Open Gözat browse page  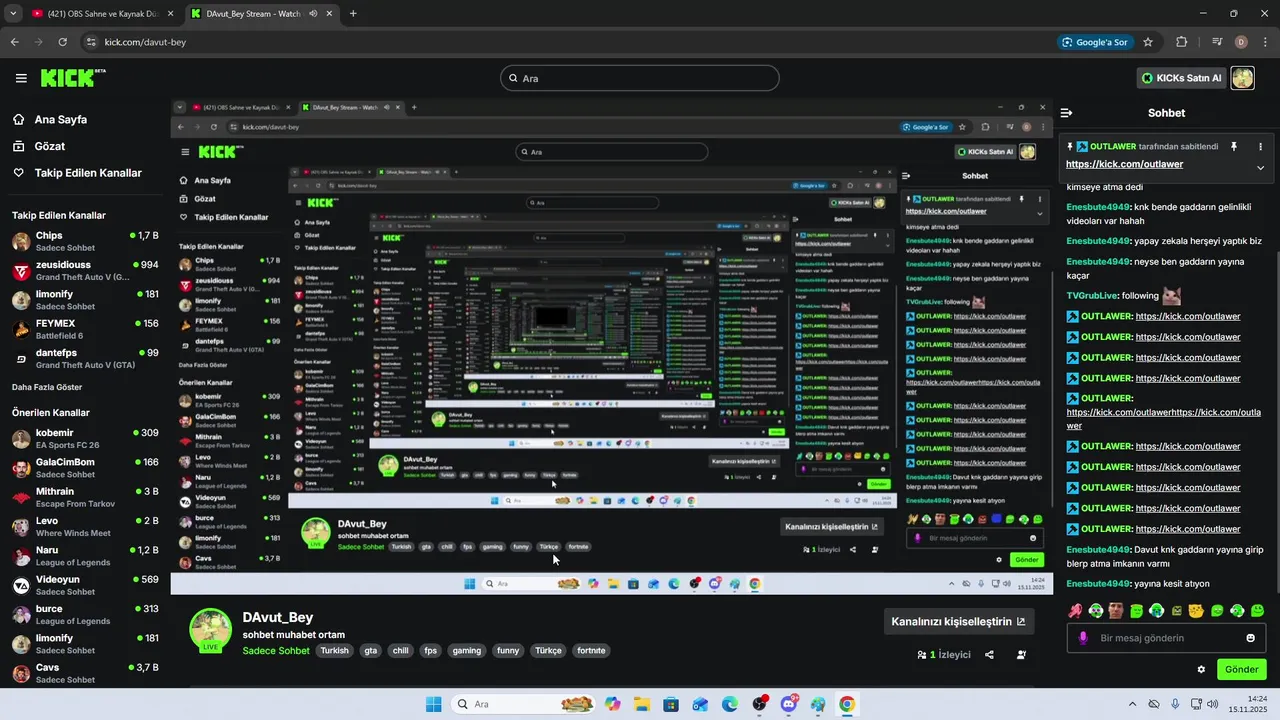(x=40, y=146)
